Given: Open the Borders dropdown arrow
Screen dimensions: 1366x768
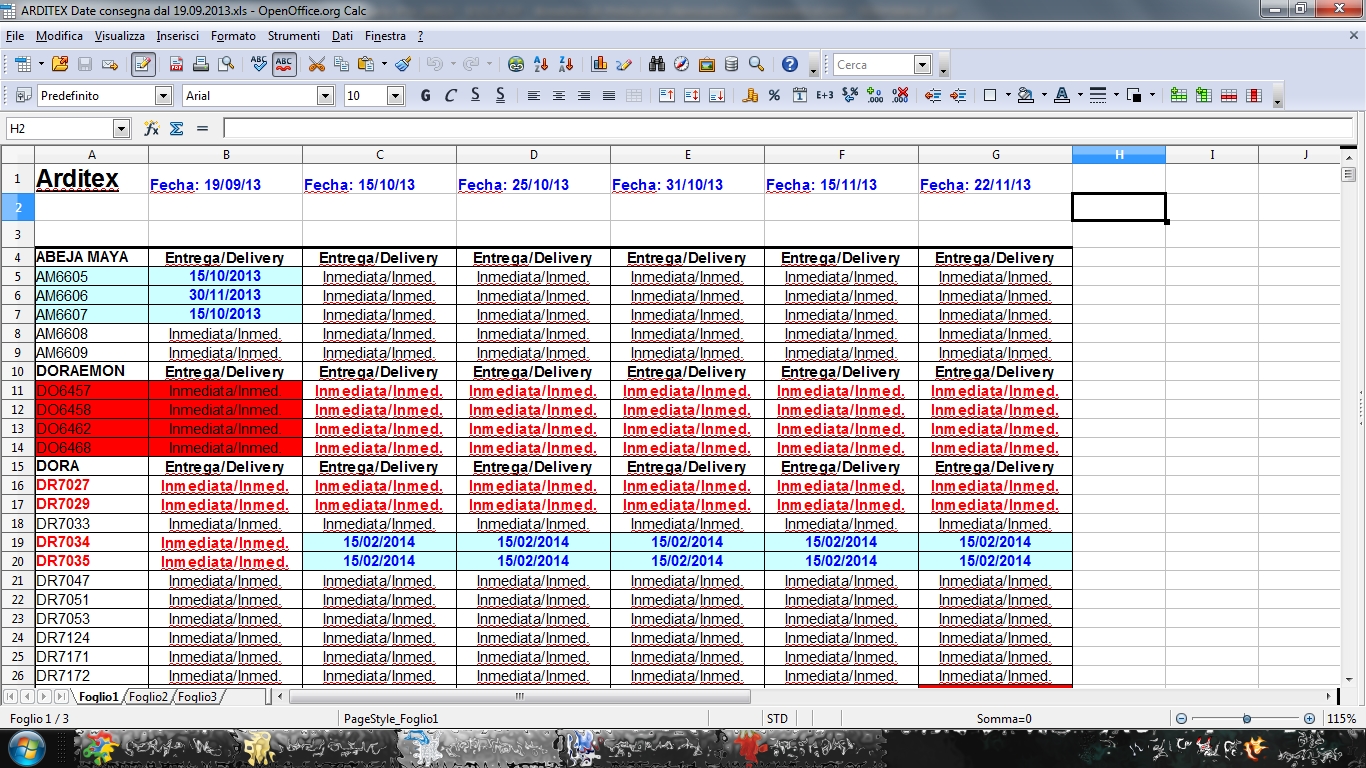Looking at the screenshot, I should (x=1008, y=96).
